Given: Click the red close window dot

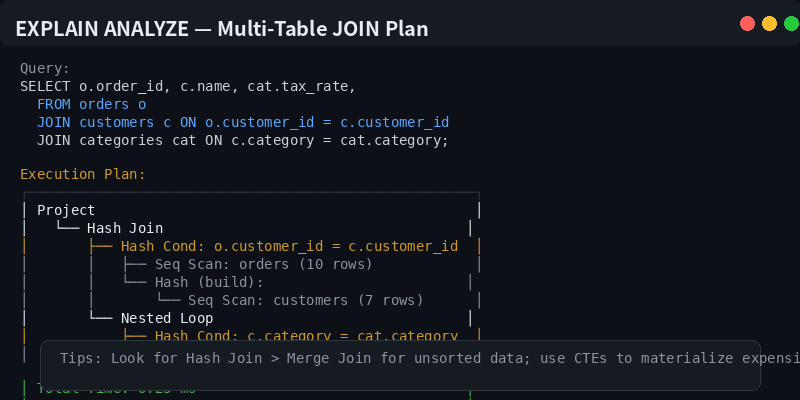Looking at the screenshot, I should tap(747, 23).
